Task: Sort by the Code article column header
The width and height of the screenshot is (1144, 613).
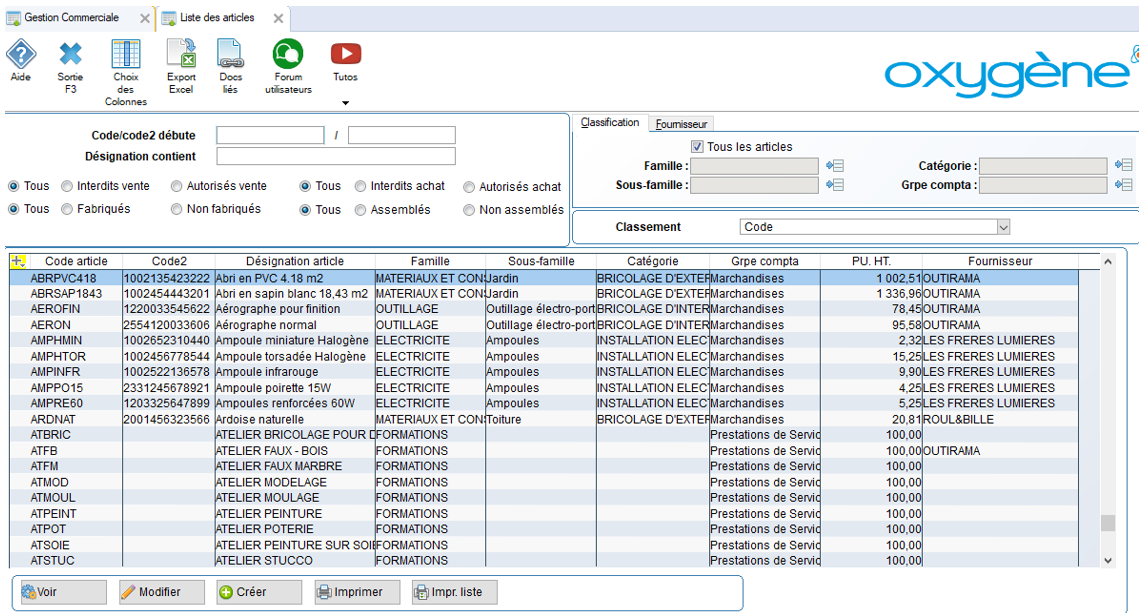Action: pos(76,261)
